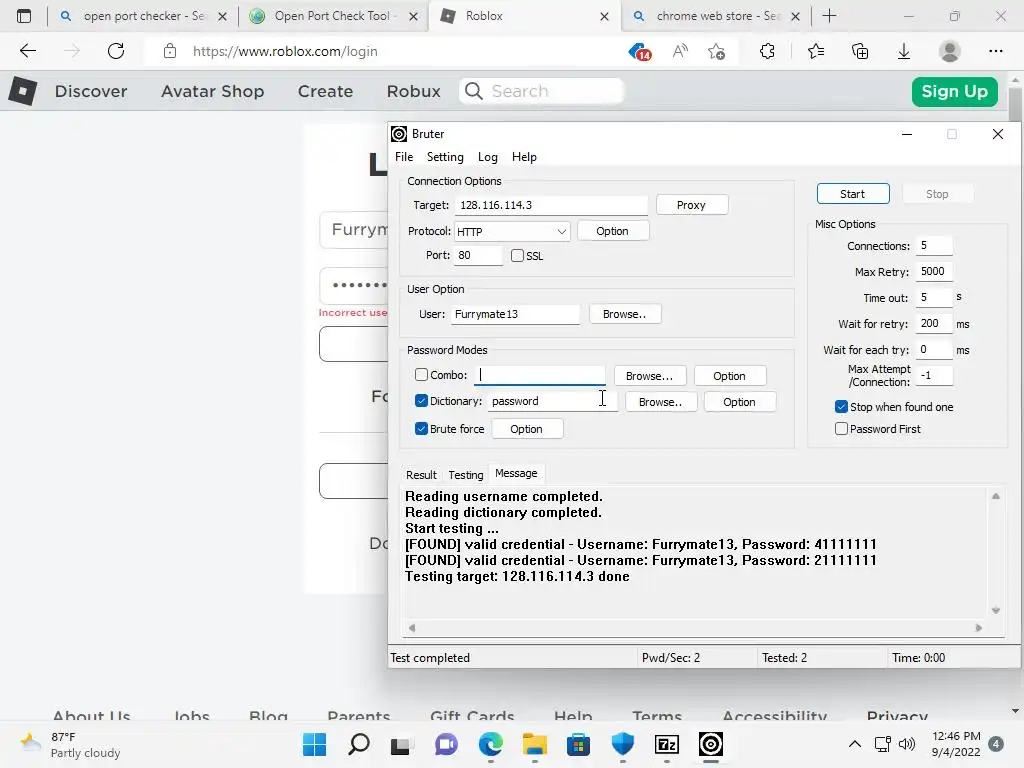
Task: Switch to chrome web store browser tab
Action: tap(717, 16)
